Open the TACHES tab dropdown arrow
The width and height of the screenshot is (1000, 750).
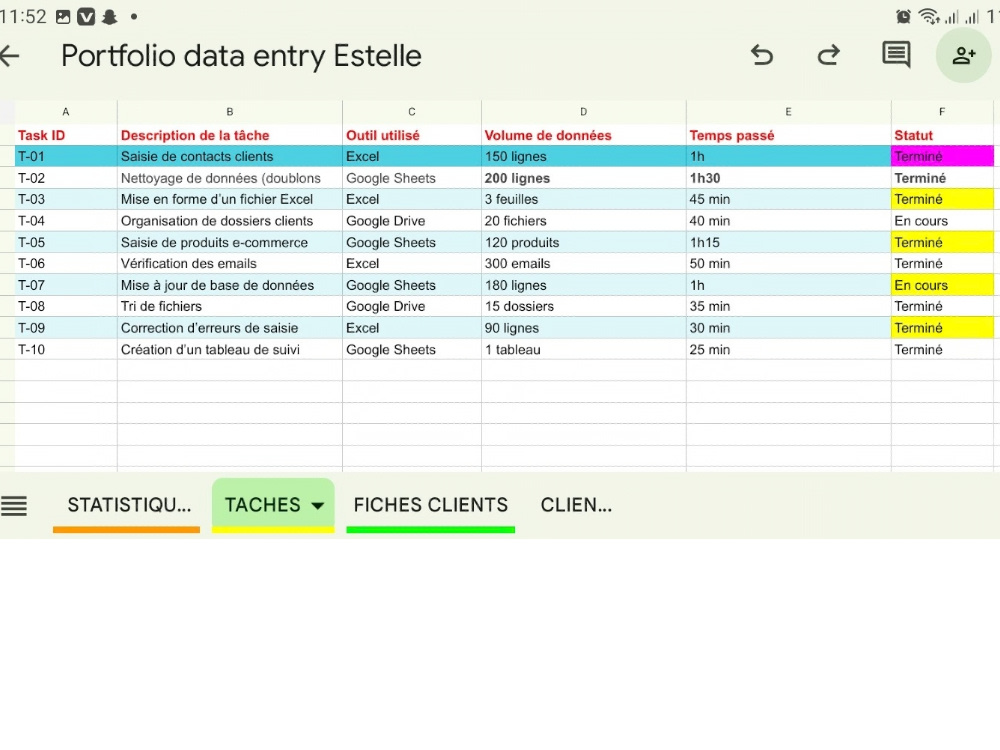tap(317, 506)
